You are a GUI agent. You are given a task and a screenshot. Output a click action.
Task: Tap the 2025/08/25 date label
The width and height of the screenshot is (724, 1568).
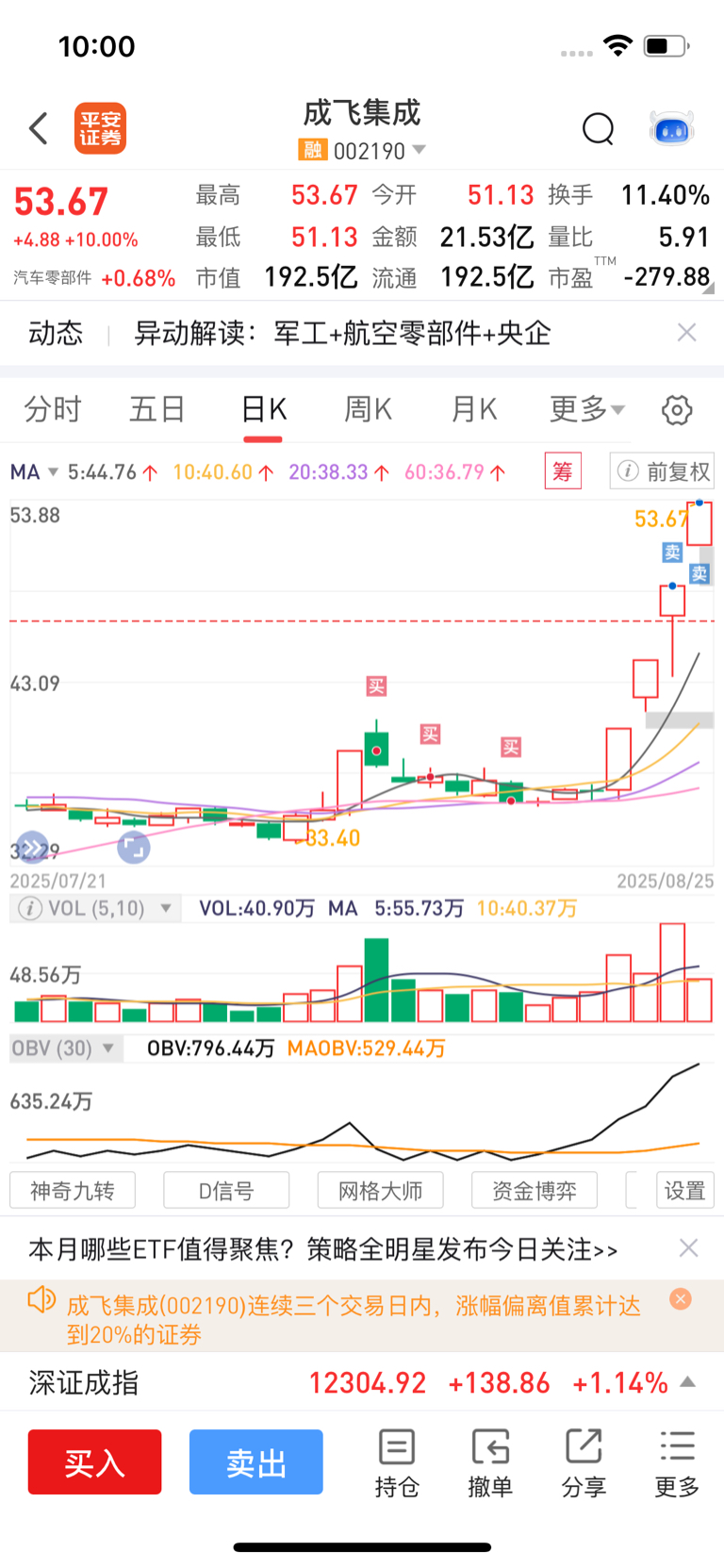pos(666,881)
